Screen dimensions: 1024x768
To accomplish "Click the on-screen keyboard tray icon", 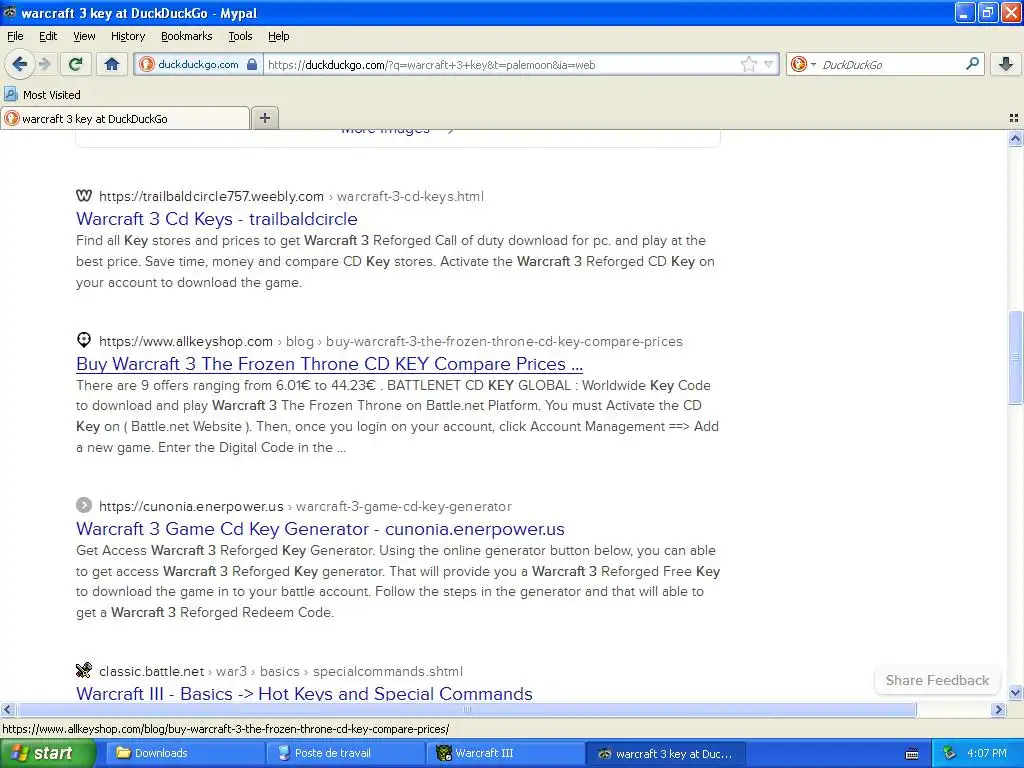I will [912, 754].
